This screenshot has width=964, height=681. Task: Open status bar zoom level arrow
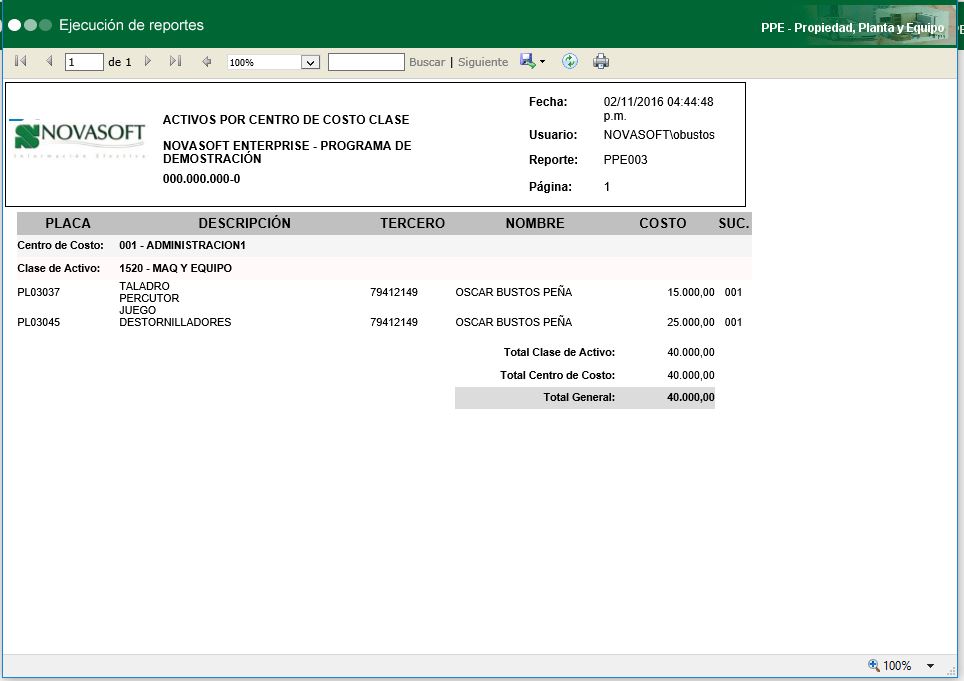coord(930,666)
